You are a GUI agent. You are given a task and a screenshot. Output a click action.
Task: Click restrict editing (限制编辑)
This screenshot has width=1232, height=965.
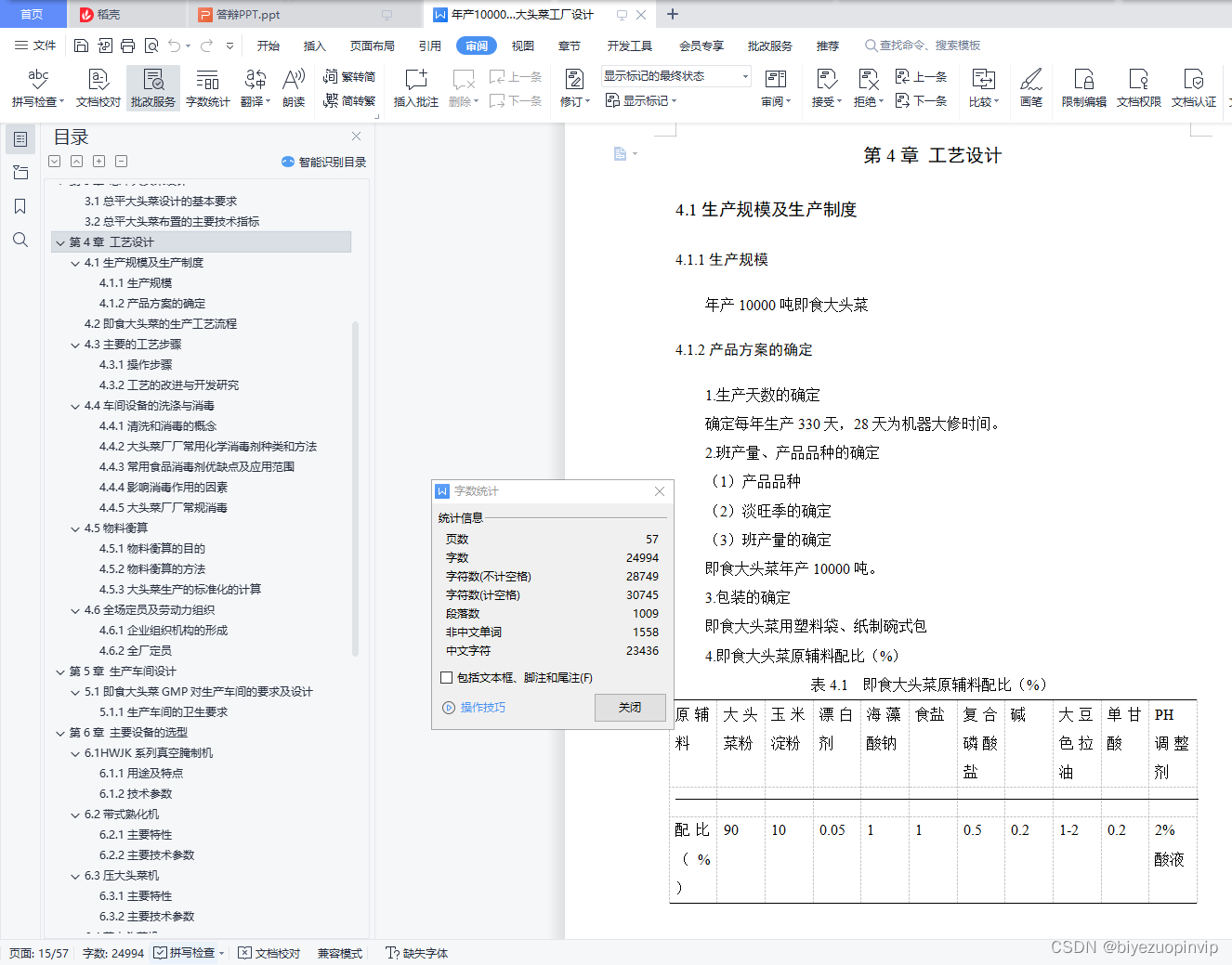(1083, 88)
